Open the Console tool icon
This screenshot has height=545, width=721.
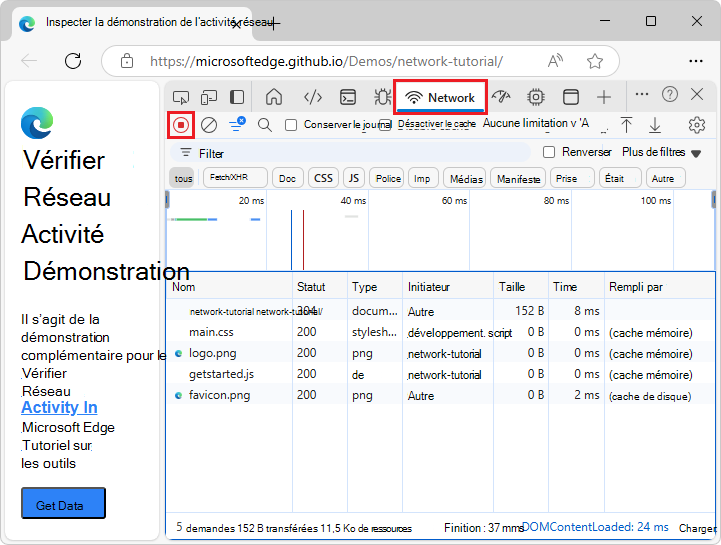[x=348, y=97]
